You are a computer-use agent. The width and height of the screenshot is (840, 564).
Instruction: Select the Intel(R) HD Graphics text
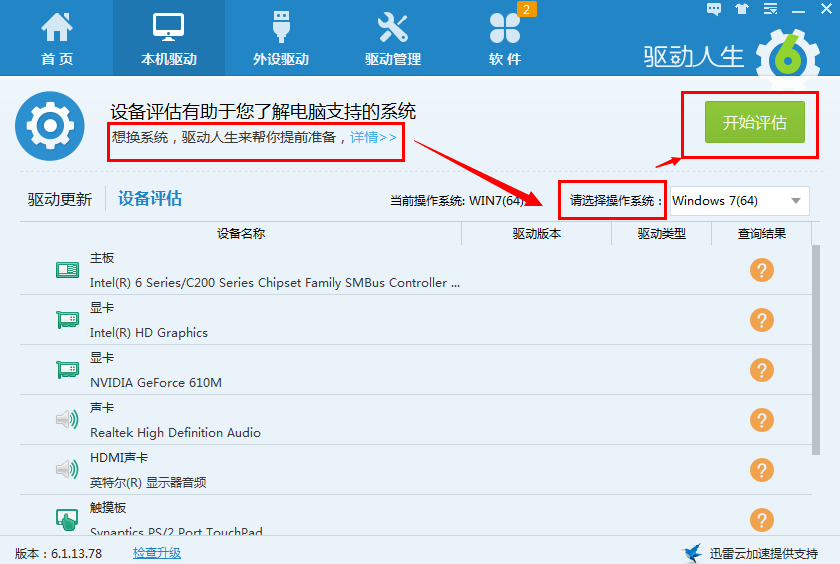click(149, 333)
